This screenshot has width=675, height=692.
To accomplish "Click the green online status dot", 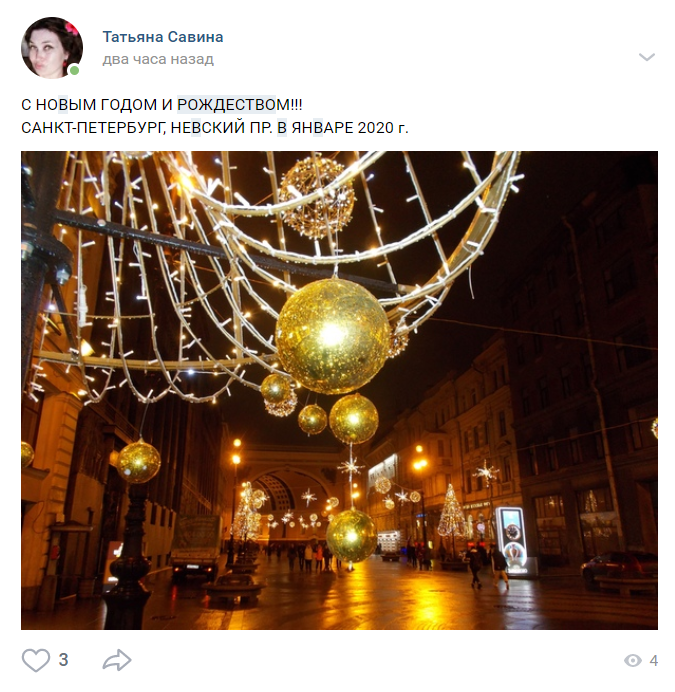I will [x=75, y=70].
